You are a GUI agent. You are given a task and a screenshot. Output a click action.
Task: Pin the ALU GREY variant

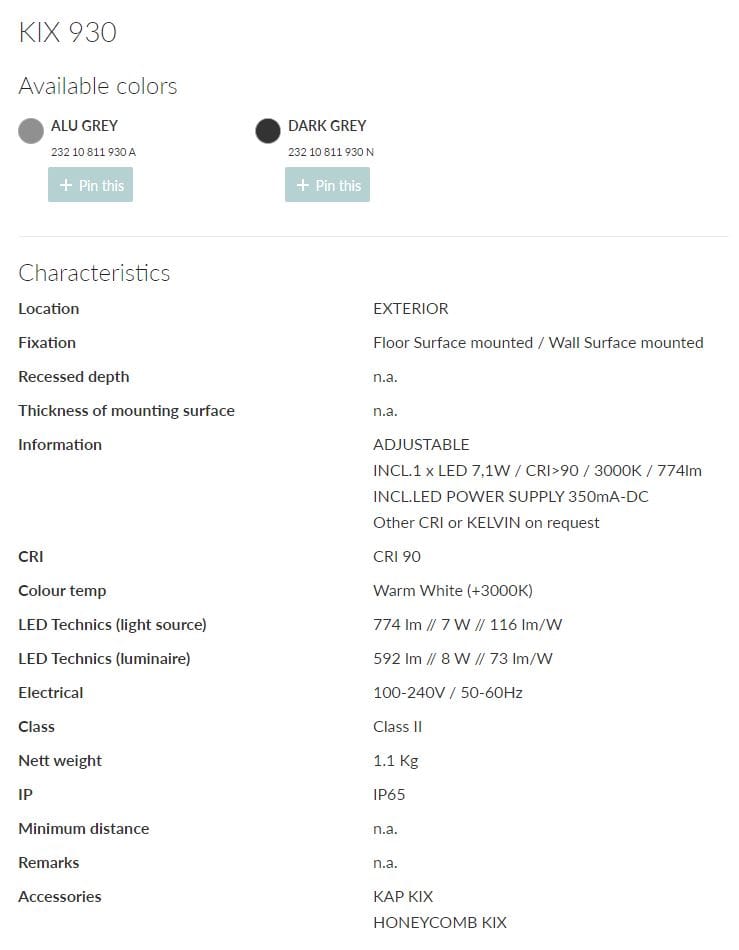tap(90, 184)
